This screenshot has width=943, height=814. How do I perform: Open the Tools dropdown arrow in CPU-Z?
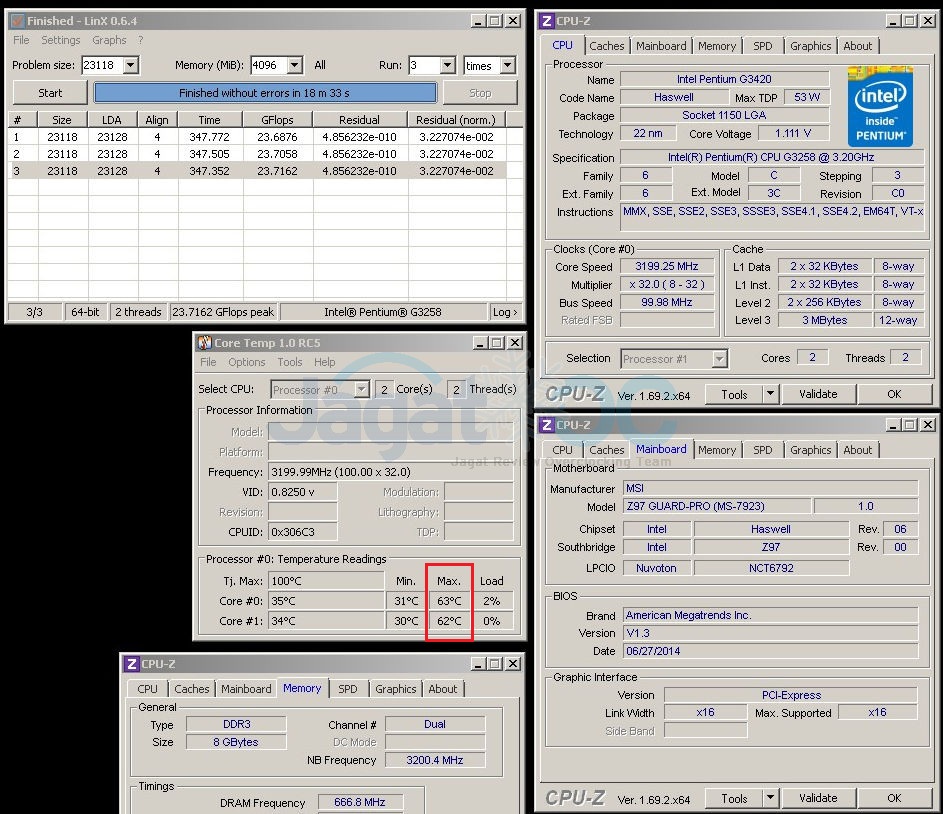770,394
